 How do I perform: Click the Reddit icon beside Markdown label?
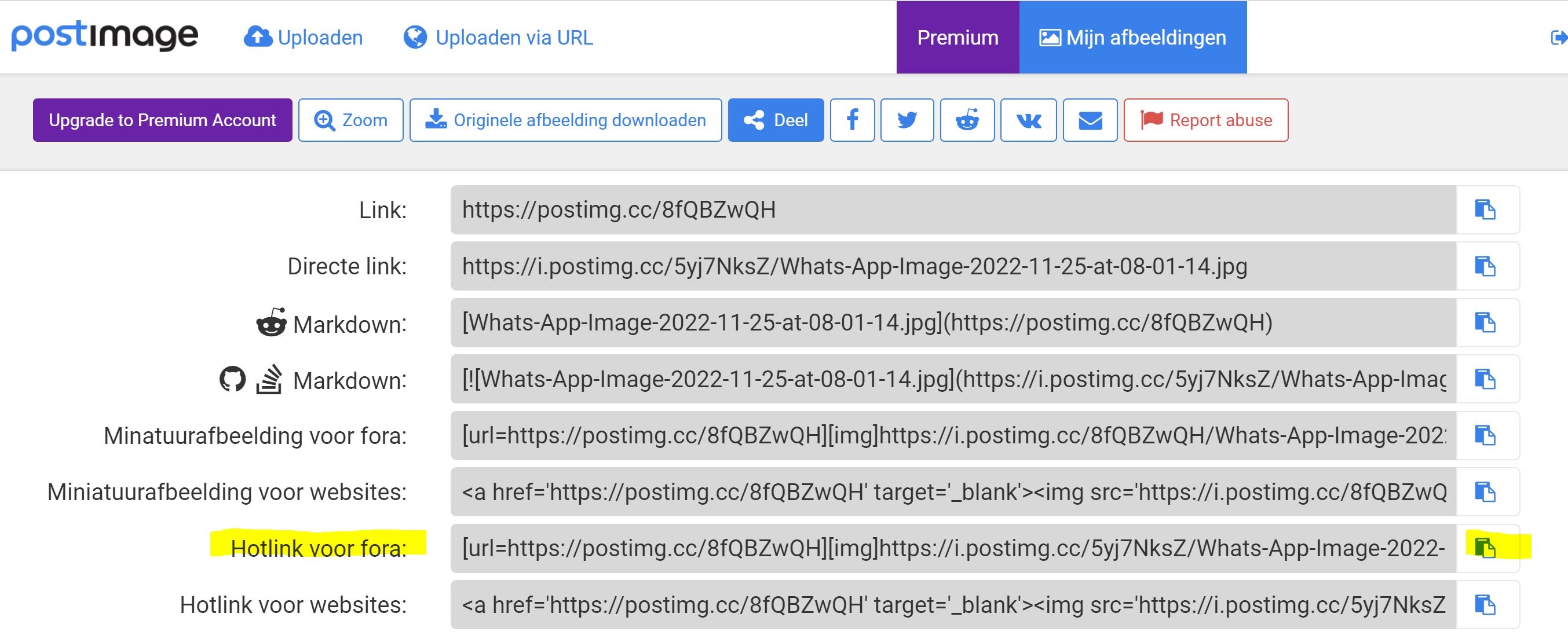pyautogui.click(x=272, y=322)
